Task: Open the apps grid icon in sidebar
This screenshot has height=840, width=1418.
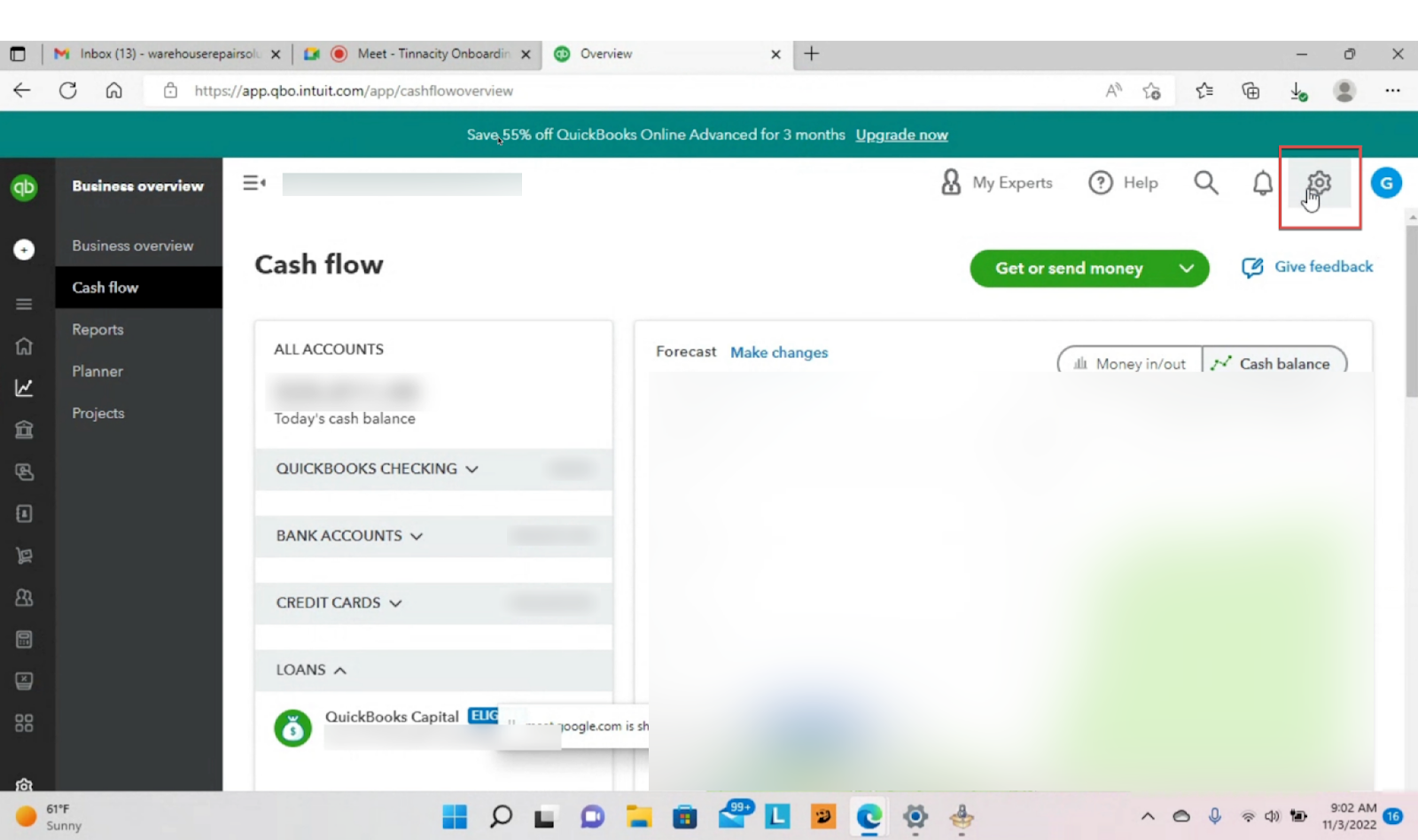Action: 24,723
